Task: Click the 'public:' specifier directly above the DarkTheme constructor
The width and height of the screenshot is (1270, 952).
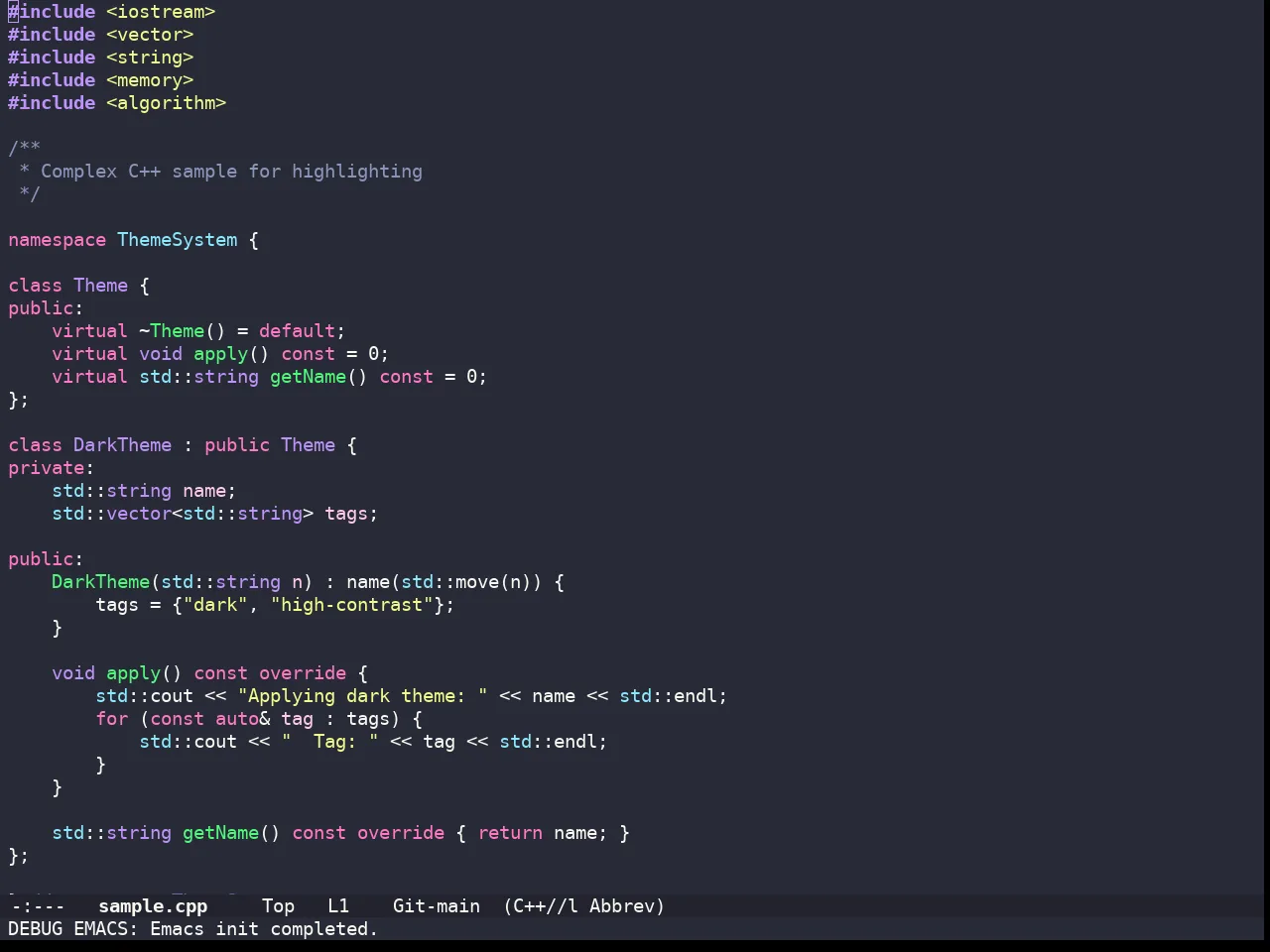Action: click(46, 559)
